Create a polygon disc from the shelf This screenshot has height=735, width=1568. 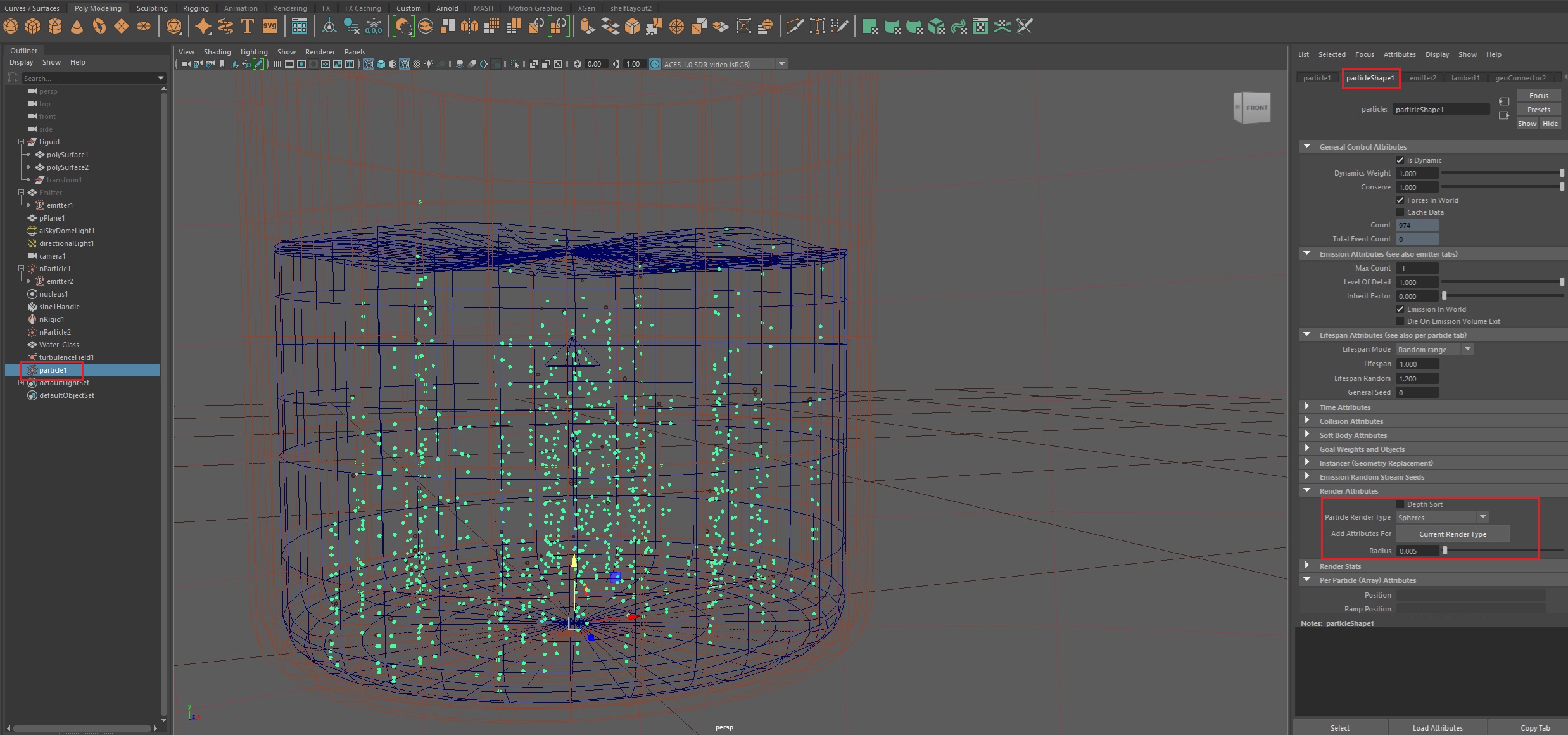[x=144, y=26]
